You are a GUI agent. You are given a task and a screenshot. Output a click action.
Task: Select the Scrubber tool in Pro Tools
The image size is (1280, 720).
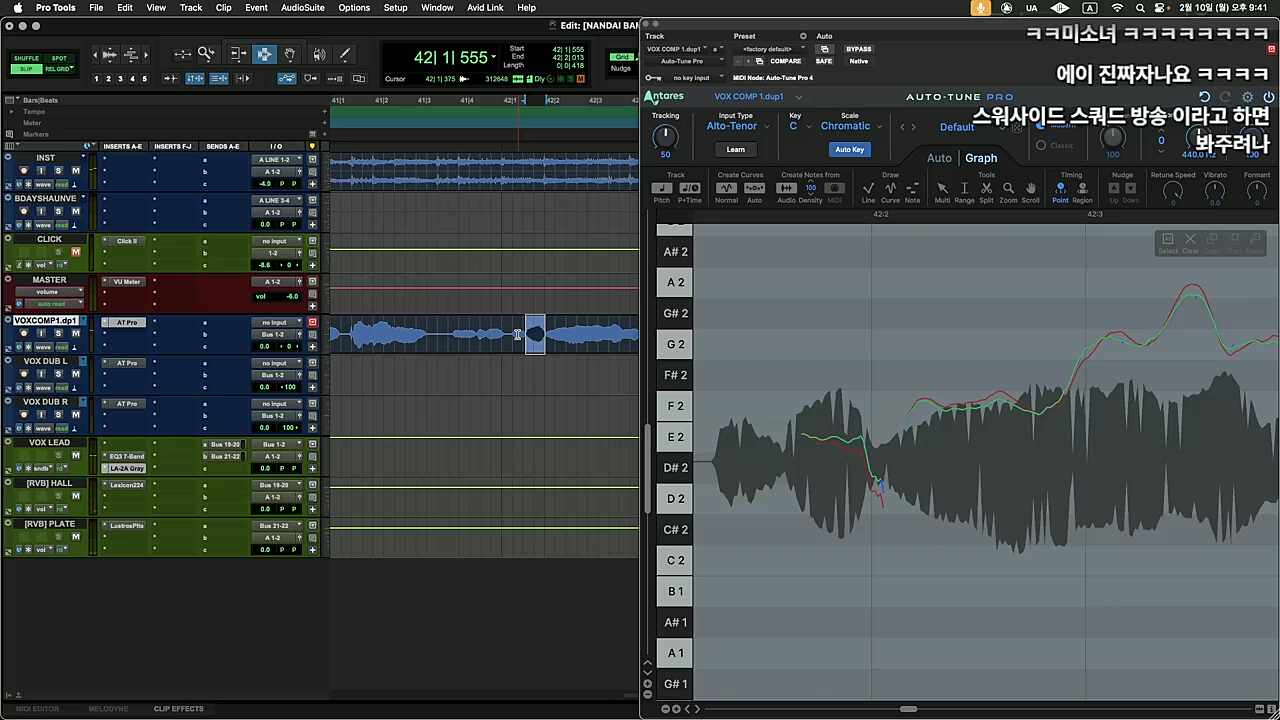[319, 54]
